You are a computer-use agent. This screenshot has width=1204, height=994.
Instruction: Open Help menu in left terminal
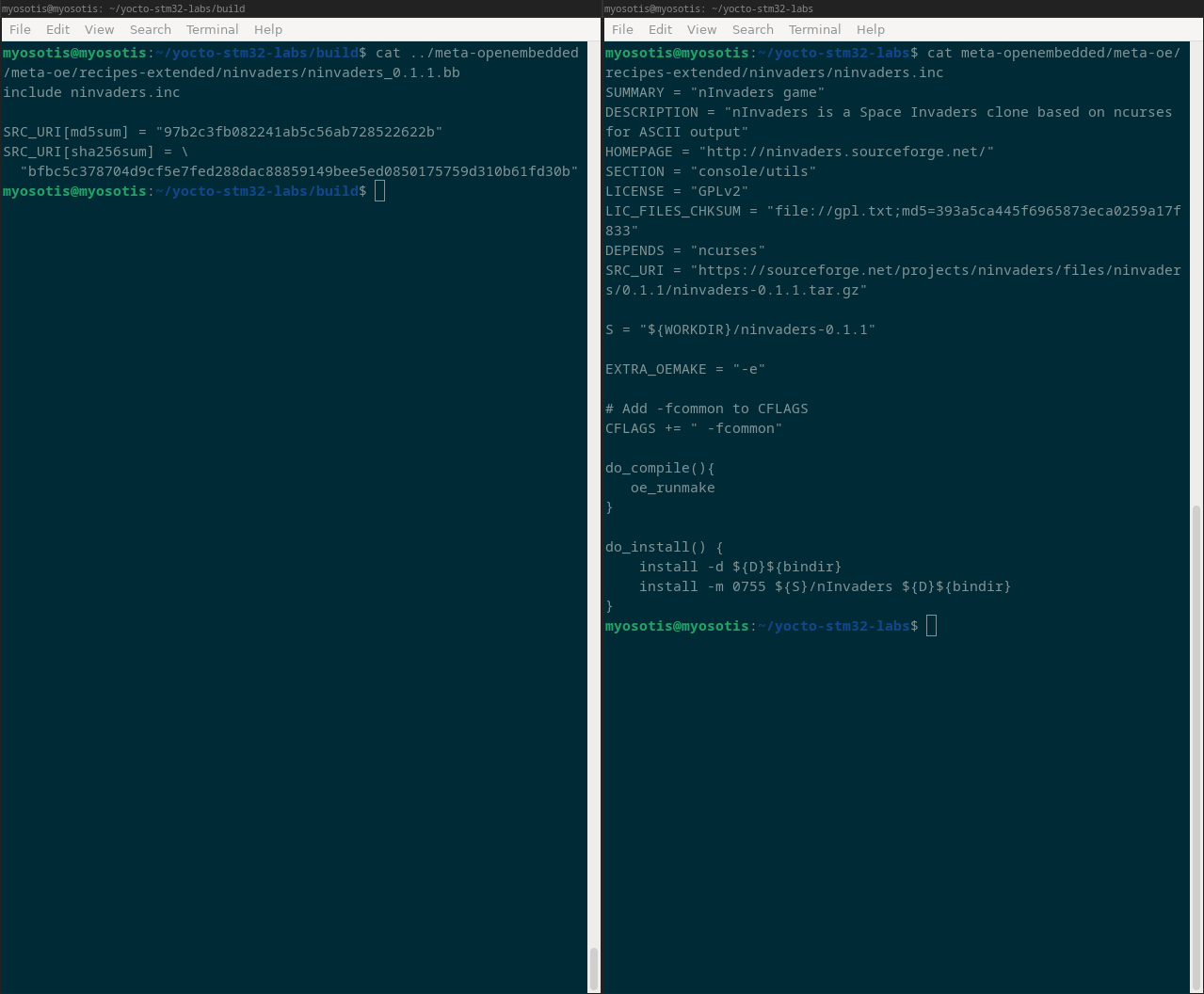tap(268, 29)
